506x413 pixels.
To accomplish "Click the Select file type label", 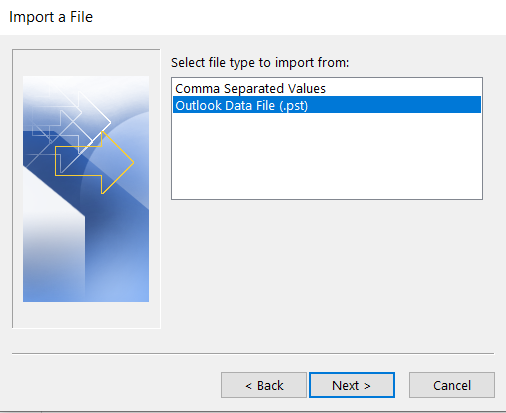I will click(260, 63).
